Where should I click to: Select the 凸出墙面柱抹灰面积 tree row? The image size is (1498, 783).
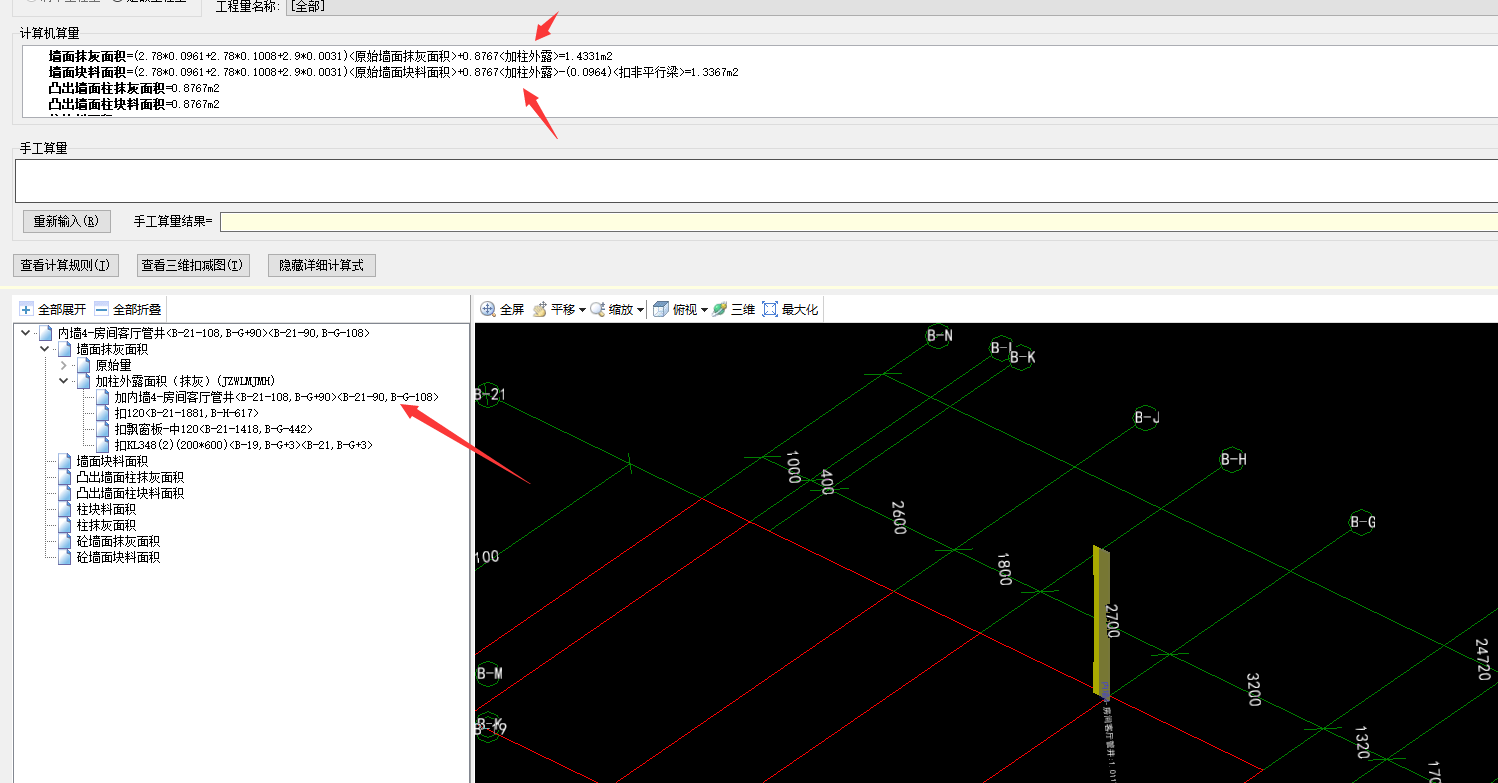[130, 477]
